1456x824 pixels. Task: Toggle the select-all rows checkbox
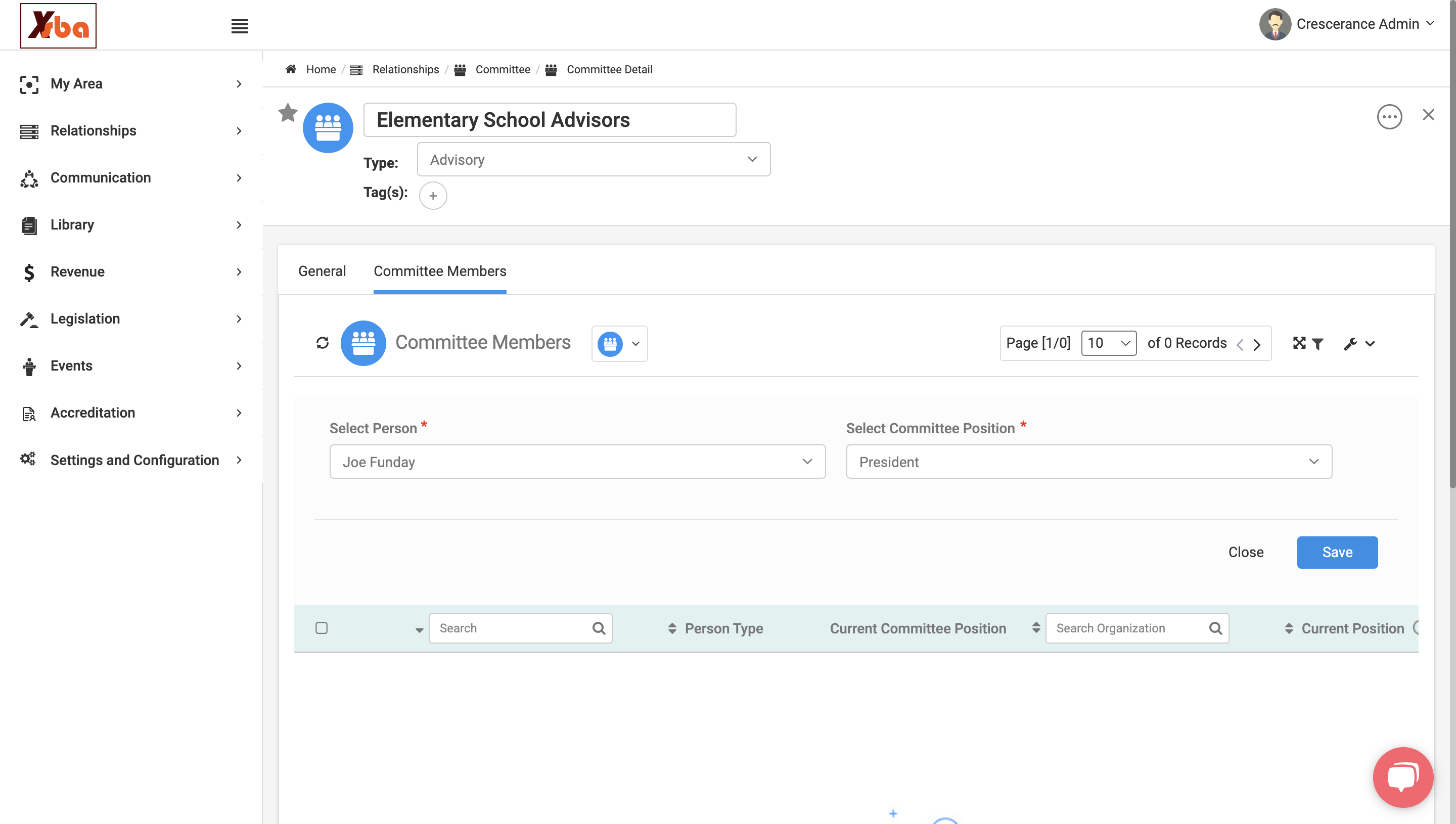click(322, 628)
